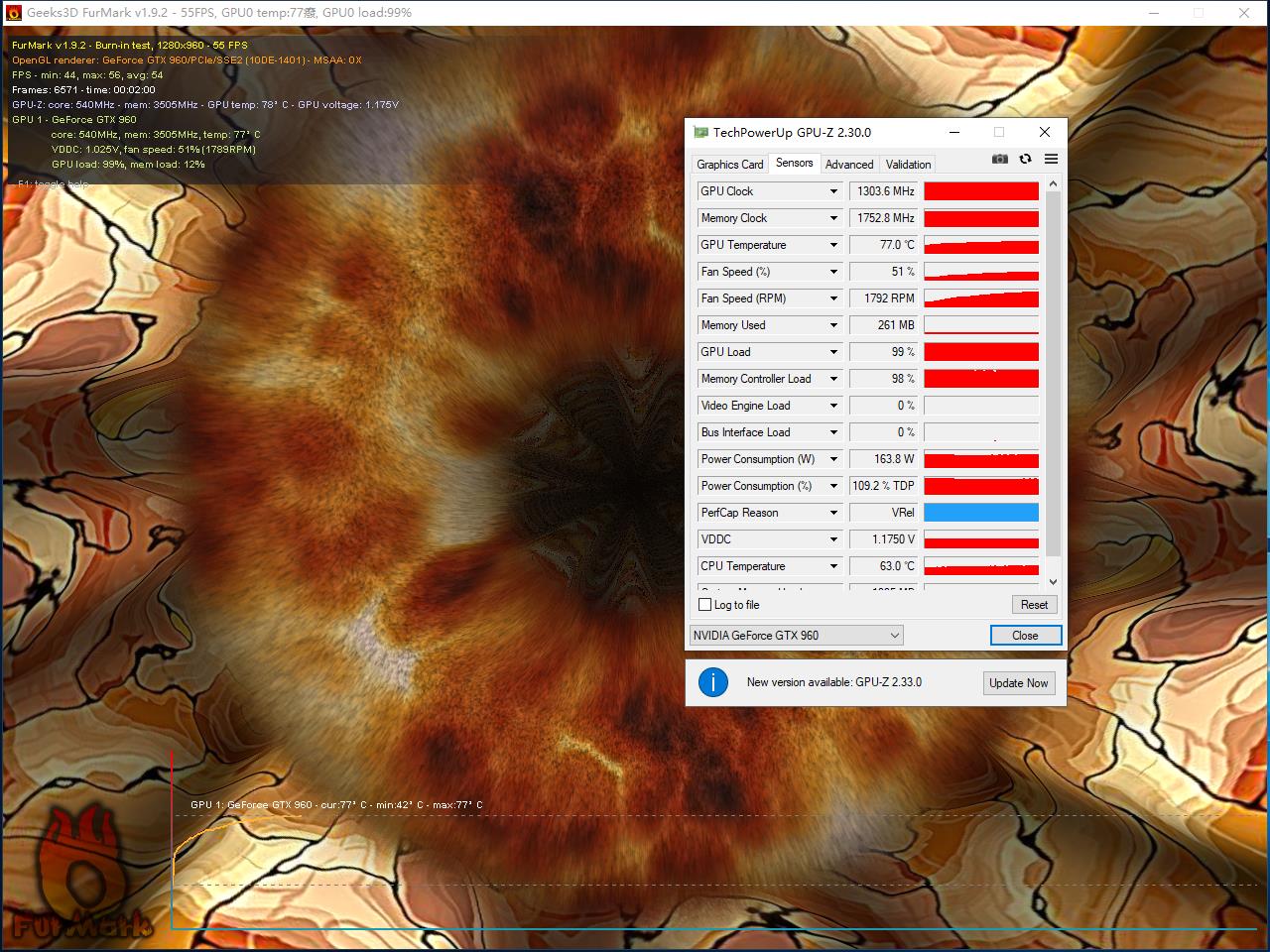Open the Validation tab

[907, 164]
